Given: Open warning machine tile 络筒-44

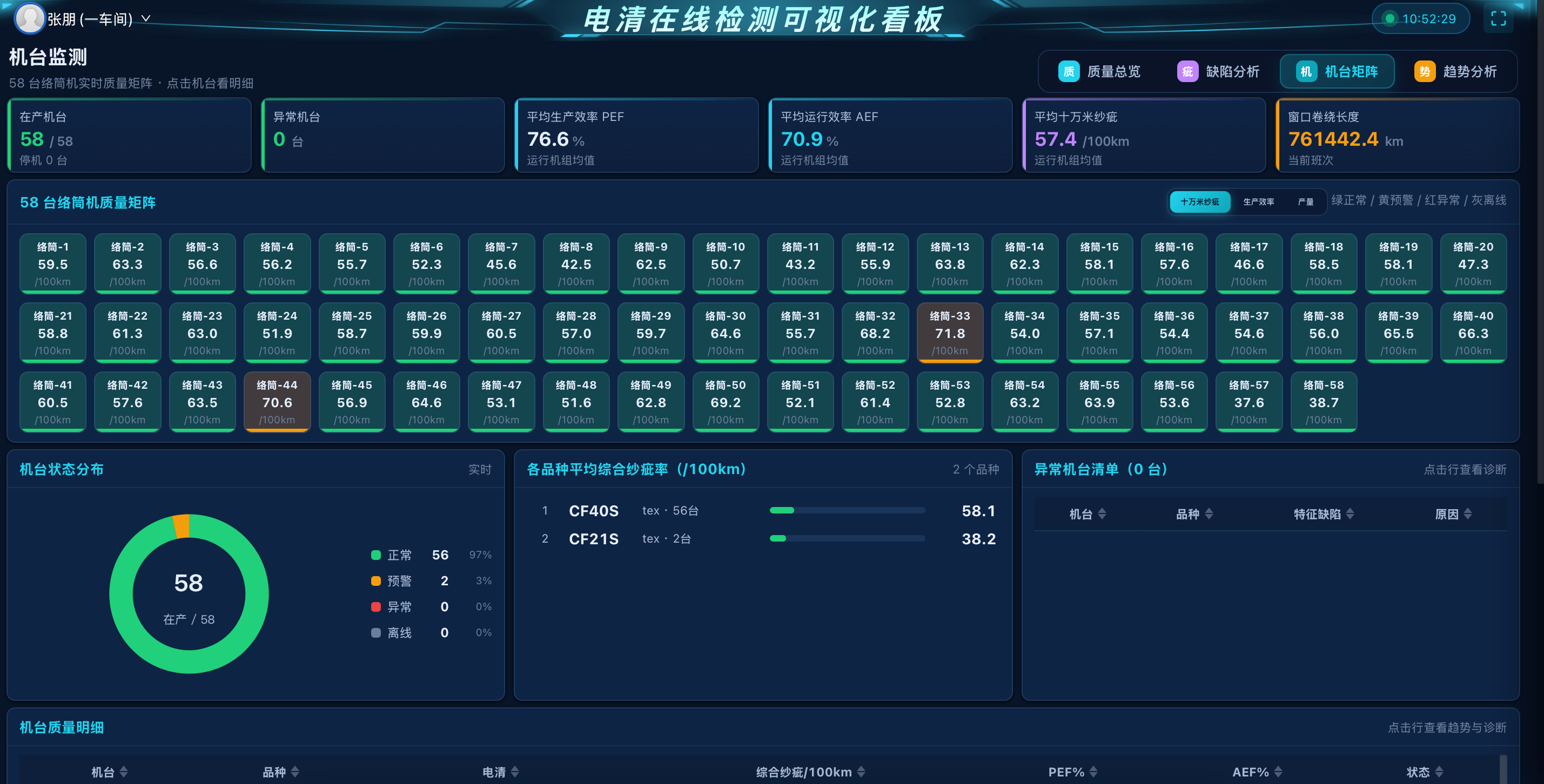Looking at the screenshot, I should click(277, 402).
